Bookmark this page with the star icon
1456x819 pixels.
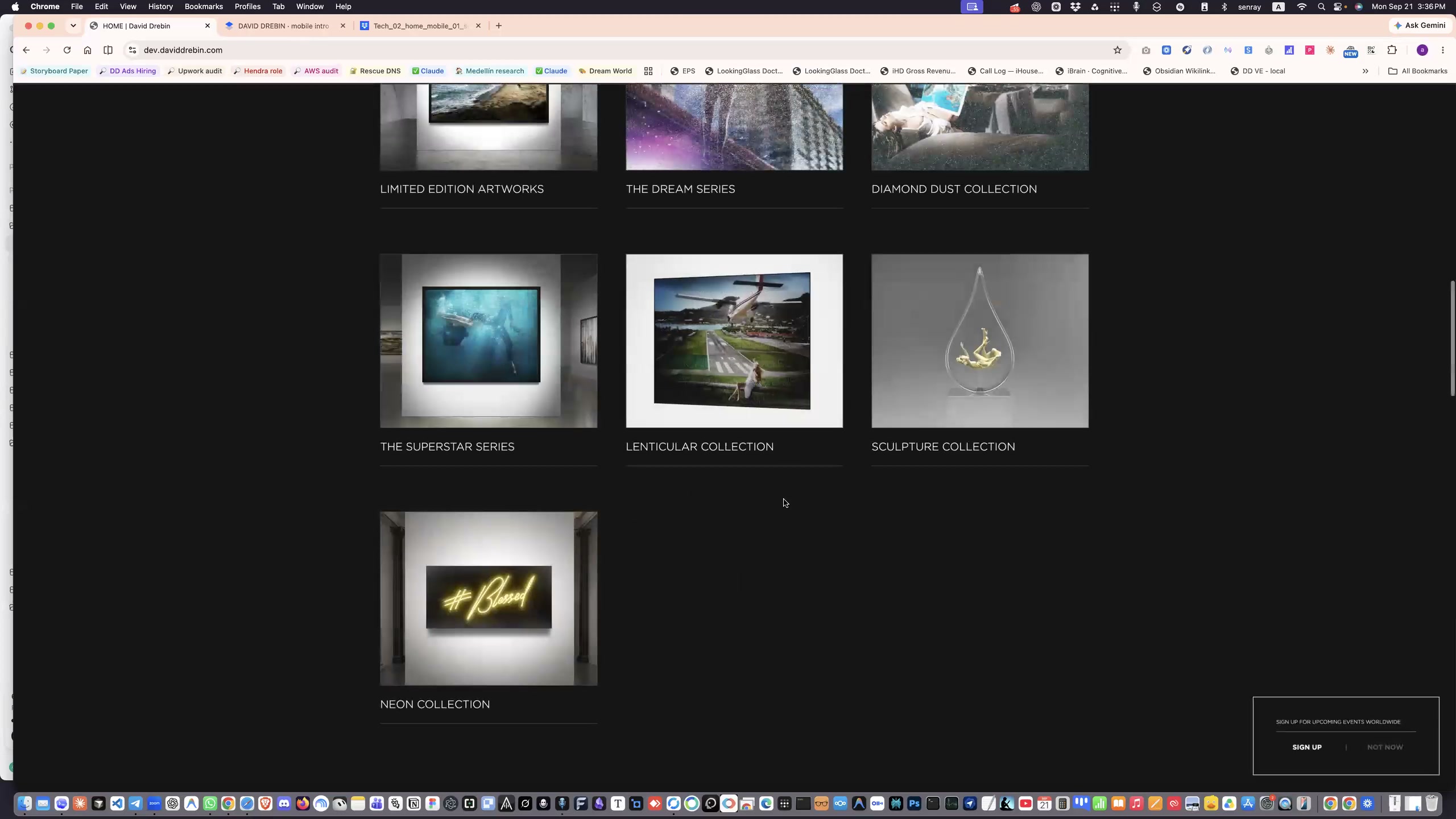click(1118, 50)
